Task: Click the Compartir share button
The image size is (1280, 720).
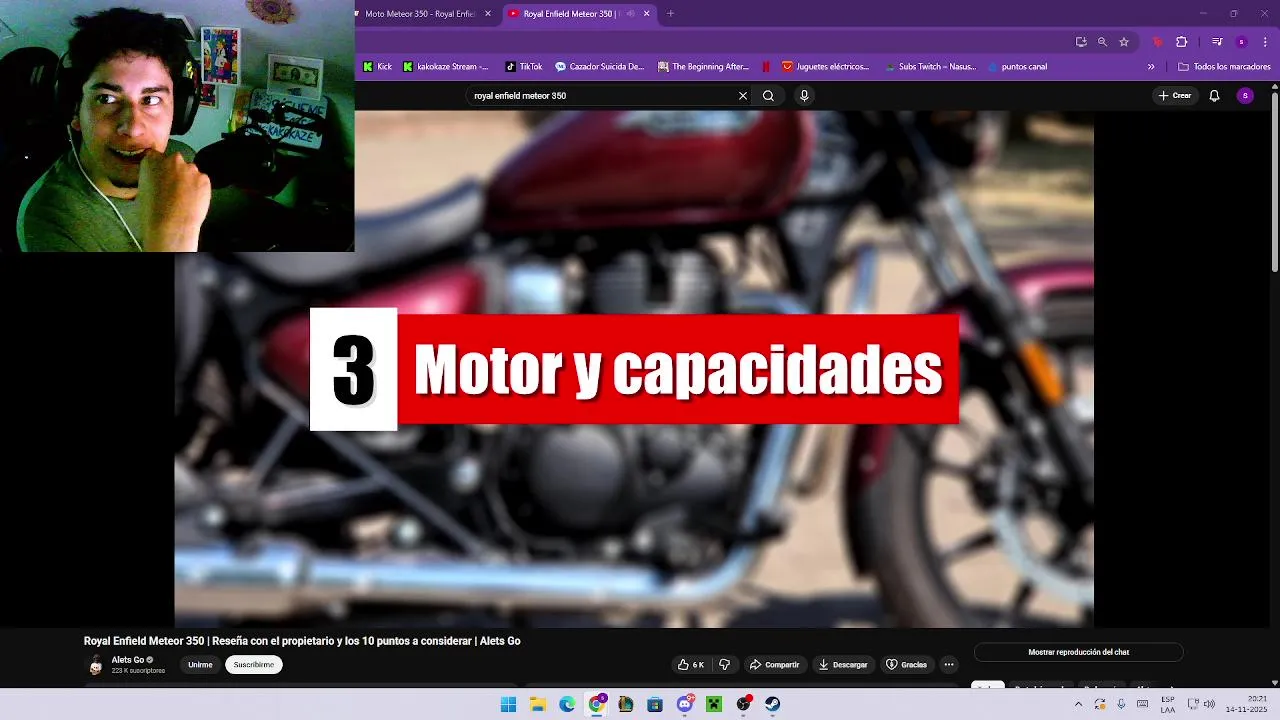Action: click(x=774, y=665)
